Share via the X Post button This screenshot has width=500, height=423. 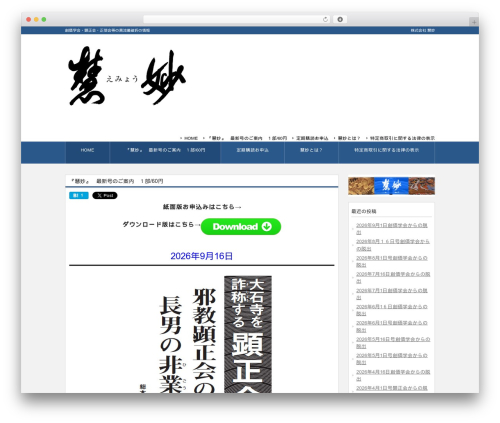pos(105,195)
